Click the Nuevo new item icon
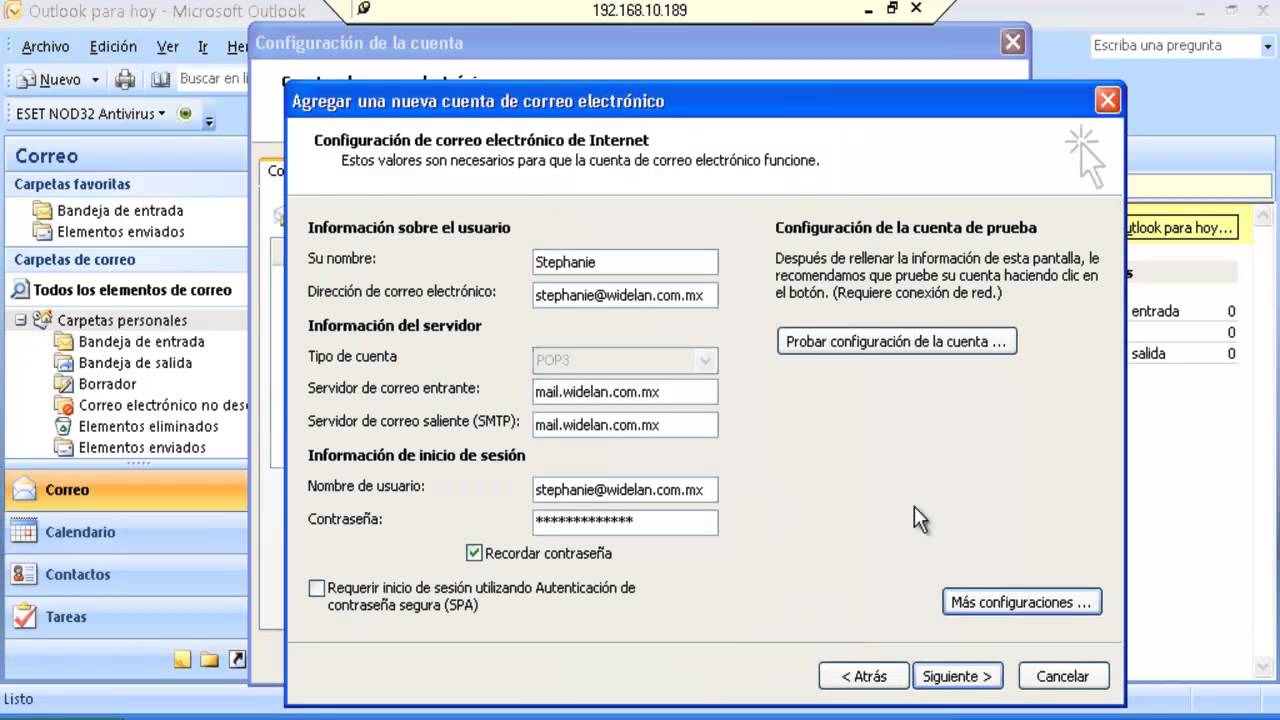 [x=28, y=79]
